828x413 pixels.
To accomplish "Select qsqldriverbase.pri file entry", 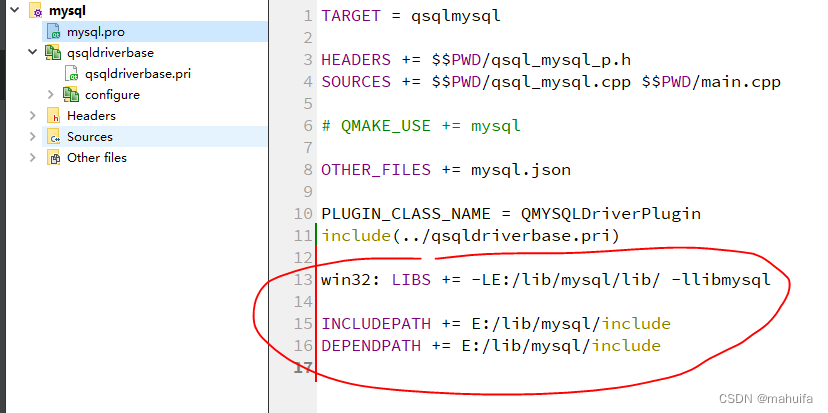I will [138, 74].
